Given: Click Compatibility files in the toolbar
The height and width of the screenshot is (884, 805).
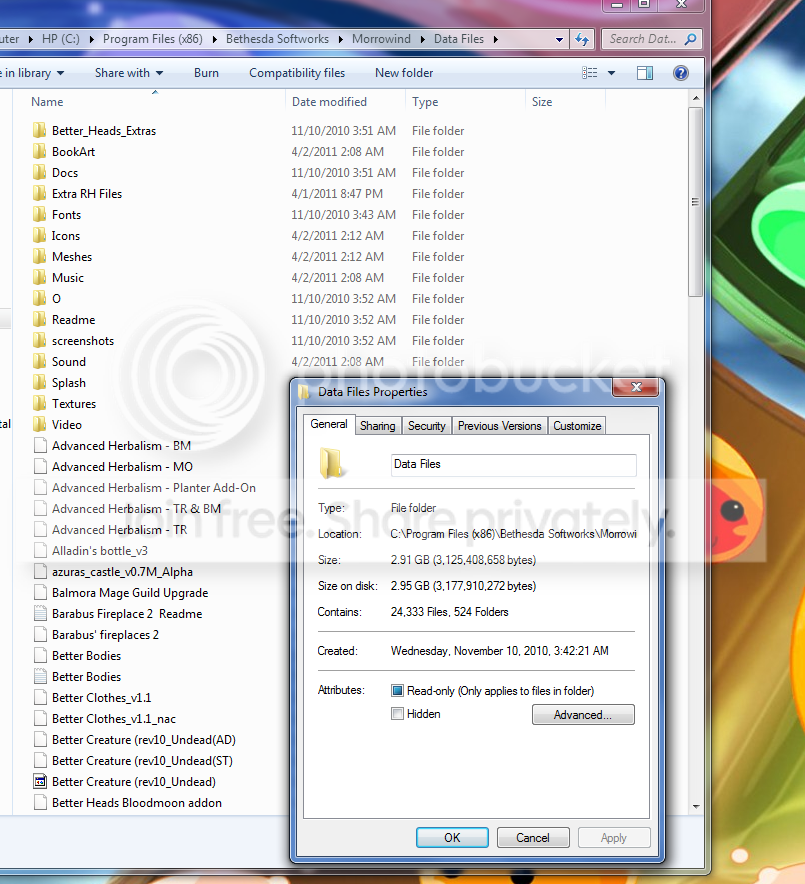Looking at the screenshot, I should tap(297, 73).
